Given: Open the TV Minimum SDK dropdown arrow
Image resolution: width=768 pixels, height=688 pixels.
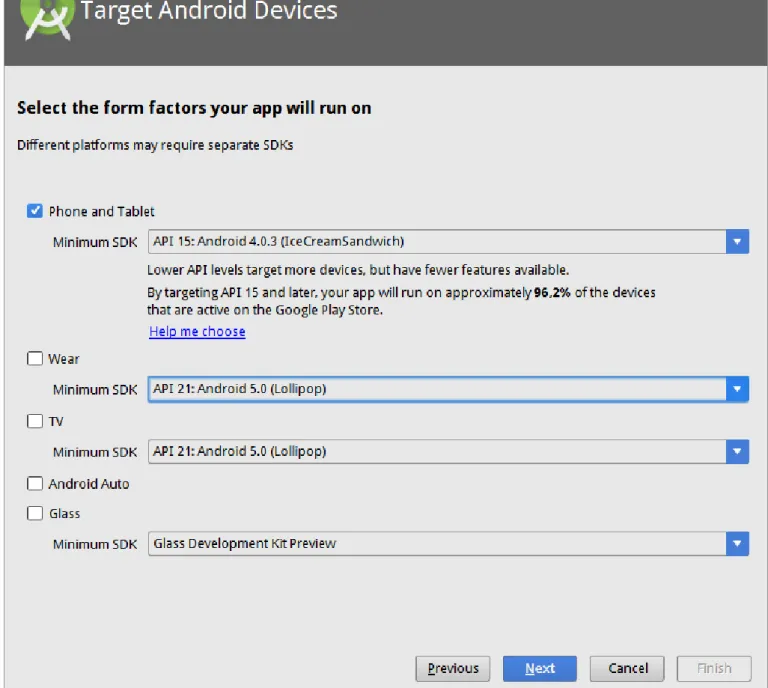Looking at the screenshot, I should [x=737, y=451].
